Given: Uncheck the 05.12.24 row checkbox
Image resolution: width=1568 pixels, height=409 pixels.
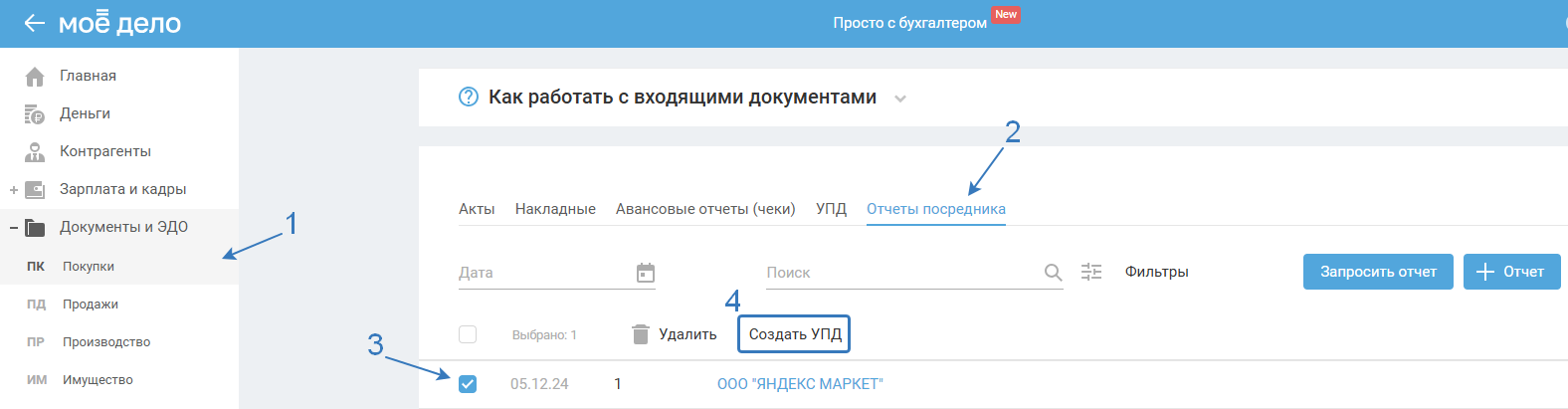Looking at the screenshot, I should pyautogui.click(x=468, y=383).
